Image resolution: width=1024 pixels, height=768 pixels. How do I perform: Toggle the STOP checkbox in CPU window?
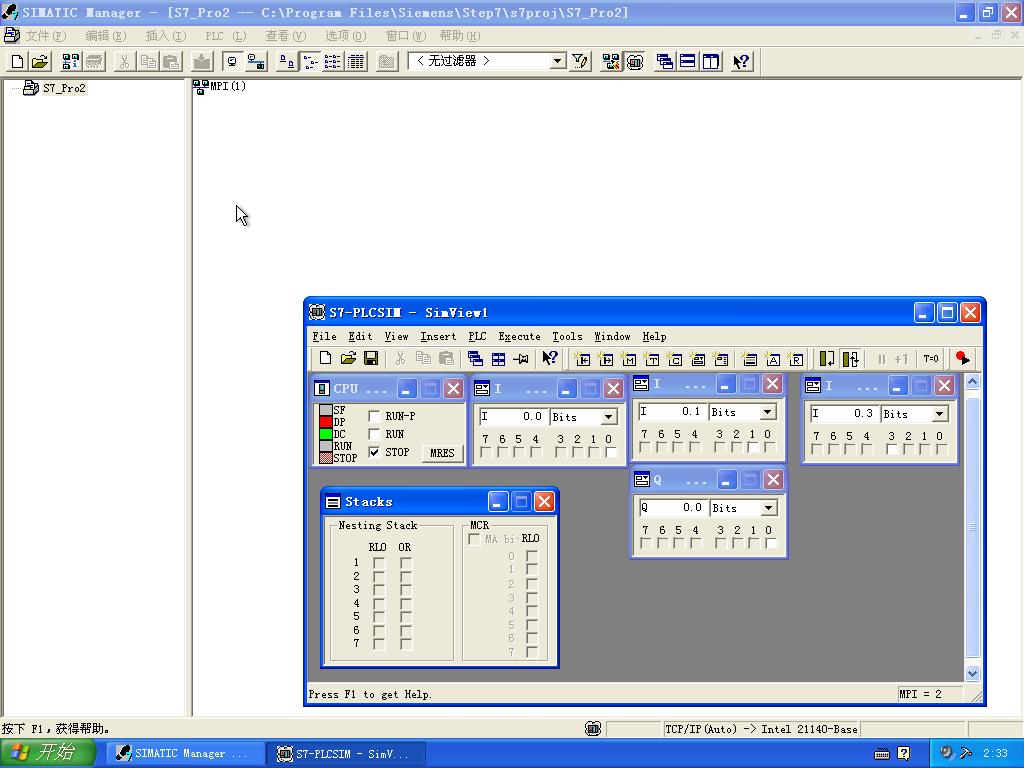(x=374, y=452)
